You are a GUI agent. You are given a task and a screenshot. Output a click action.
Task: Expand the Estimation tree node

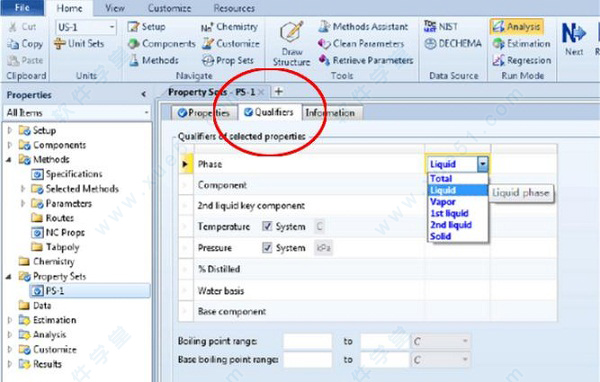10,320
